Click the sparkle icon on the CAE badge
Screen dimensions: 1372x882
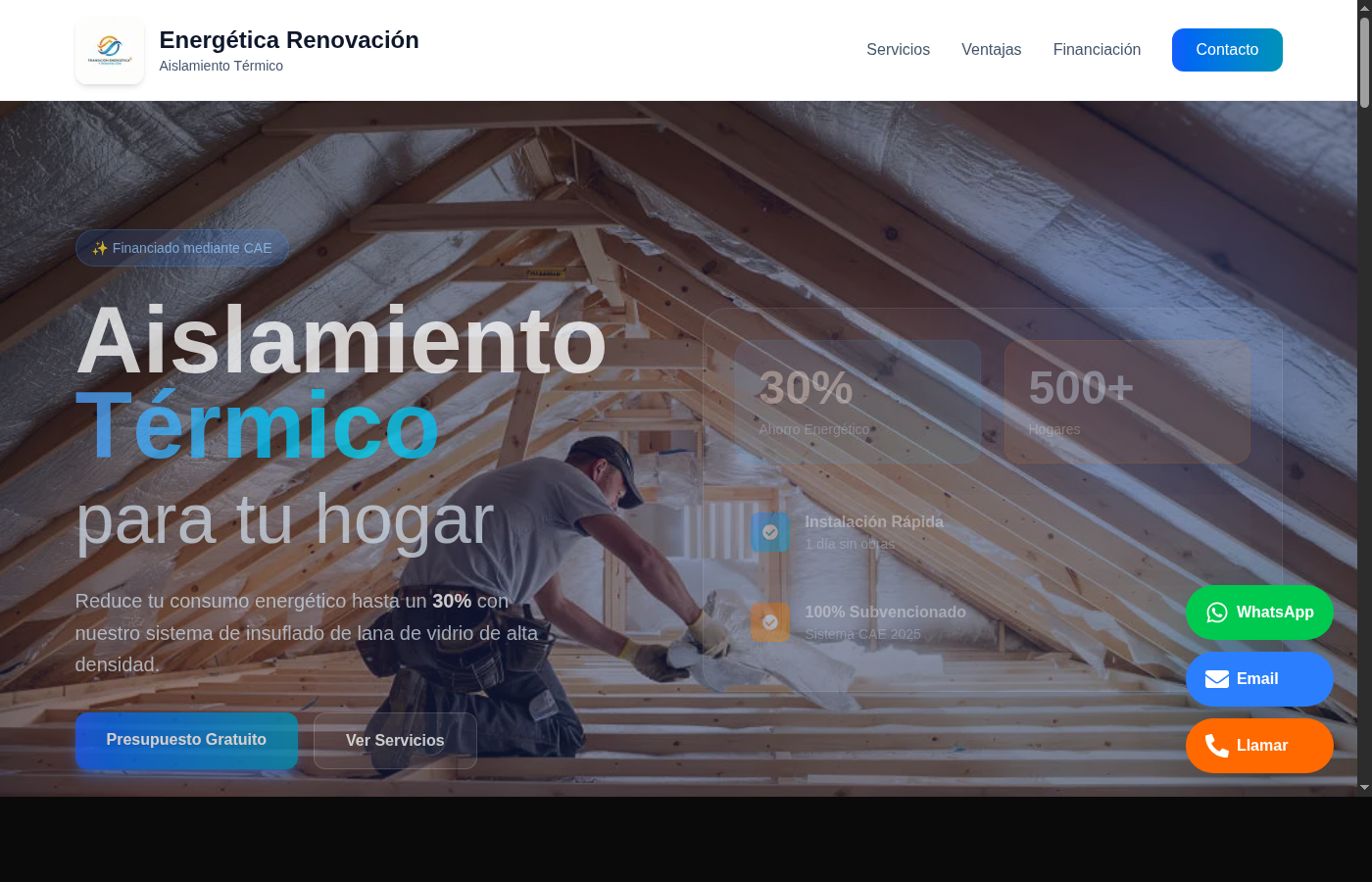[98, 248]
